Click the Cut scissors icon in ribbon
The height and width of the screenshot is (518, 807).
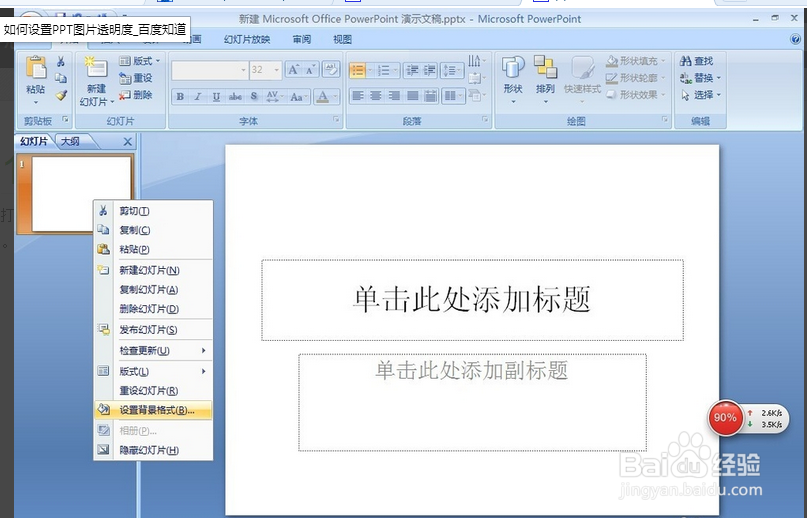click(61, 62)
